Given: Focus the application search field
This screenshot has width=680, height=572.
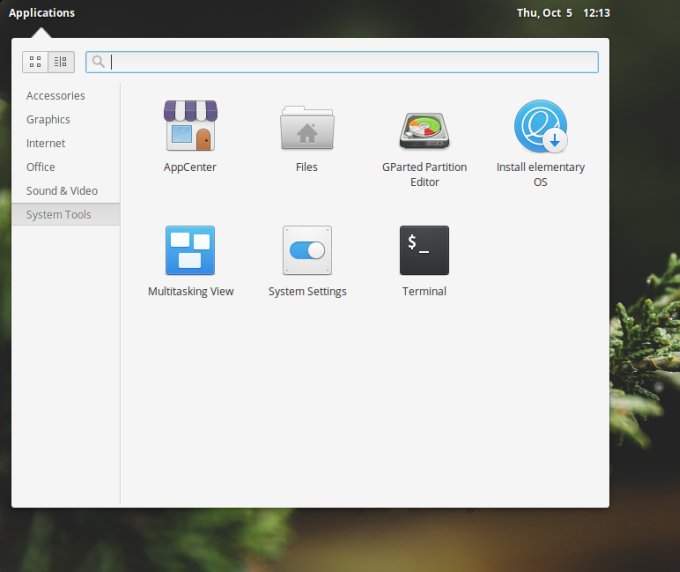Looking at the screenshot, I should (342, 62).
